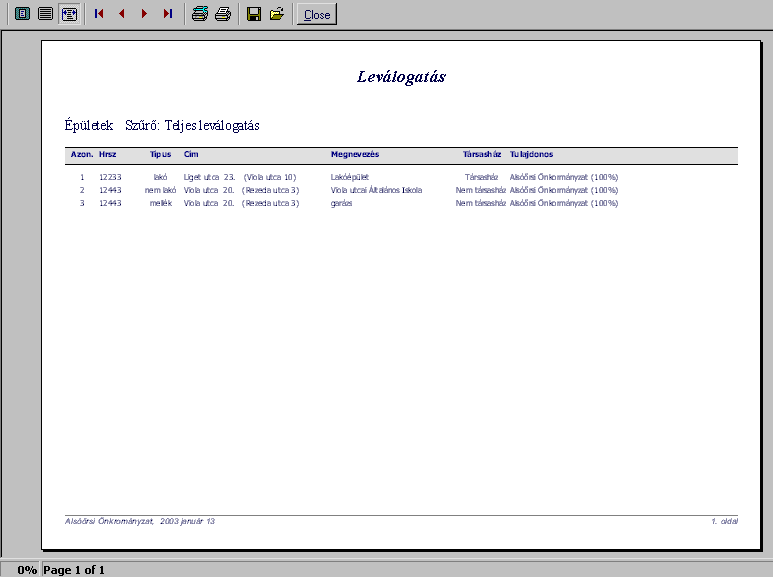Click 'Liget utca 23.' address

(x=210, y=177)
